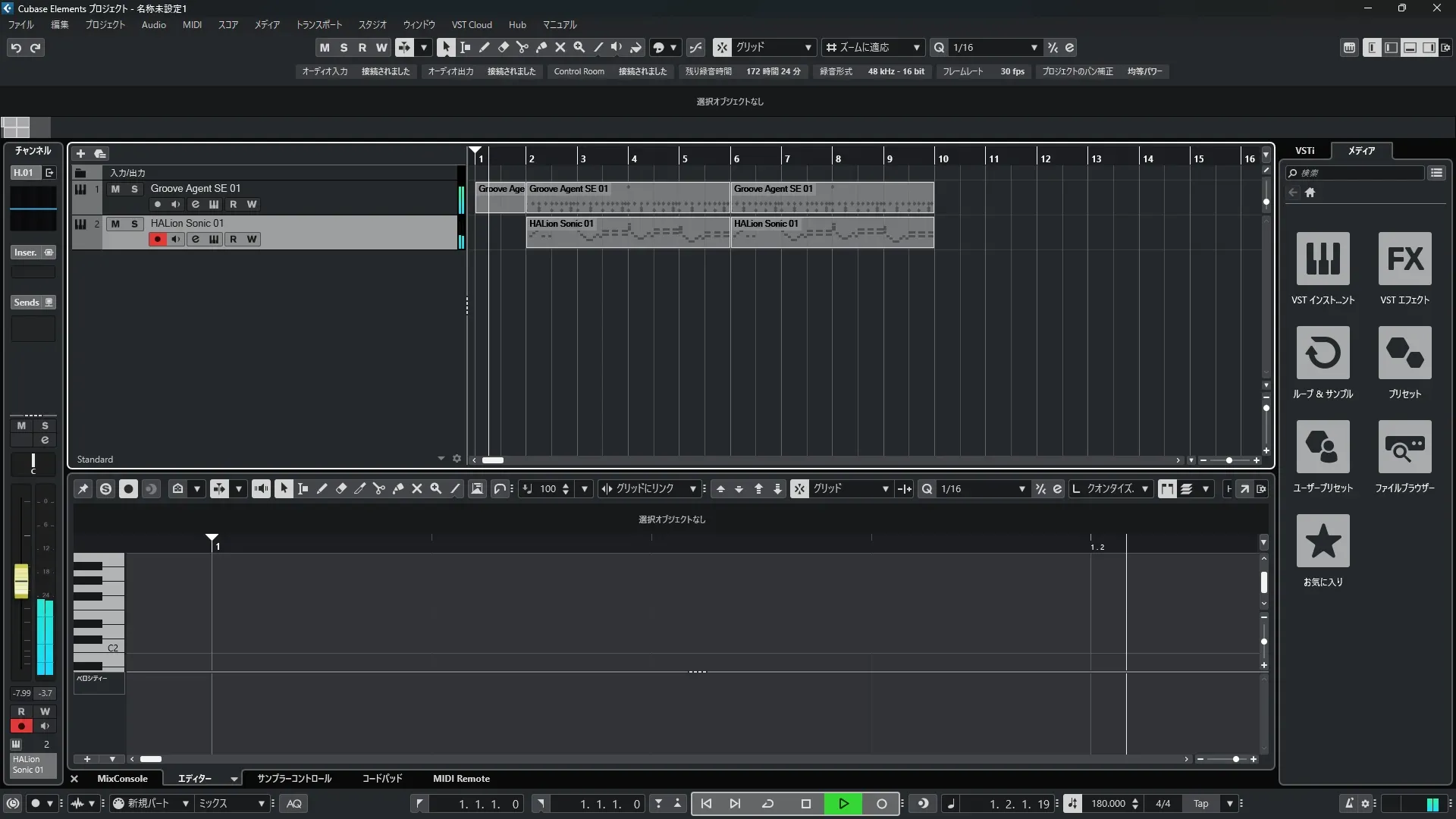Viewport: 1456px width, 819px height.
Task: Open the Loops & Samples tile
Action: point(1323,353)
